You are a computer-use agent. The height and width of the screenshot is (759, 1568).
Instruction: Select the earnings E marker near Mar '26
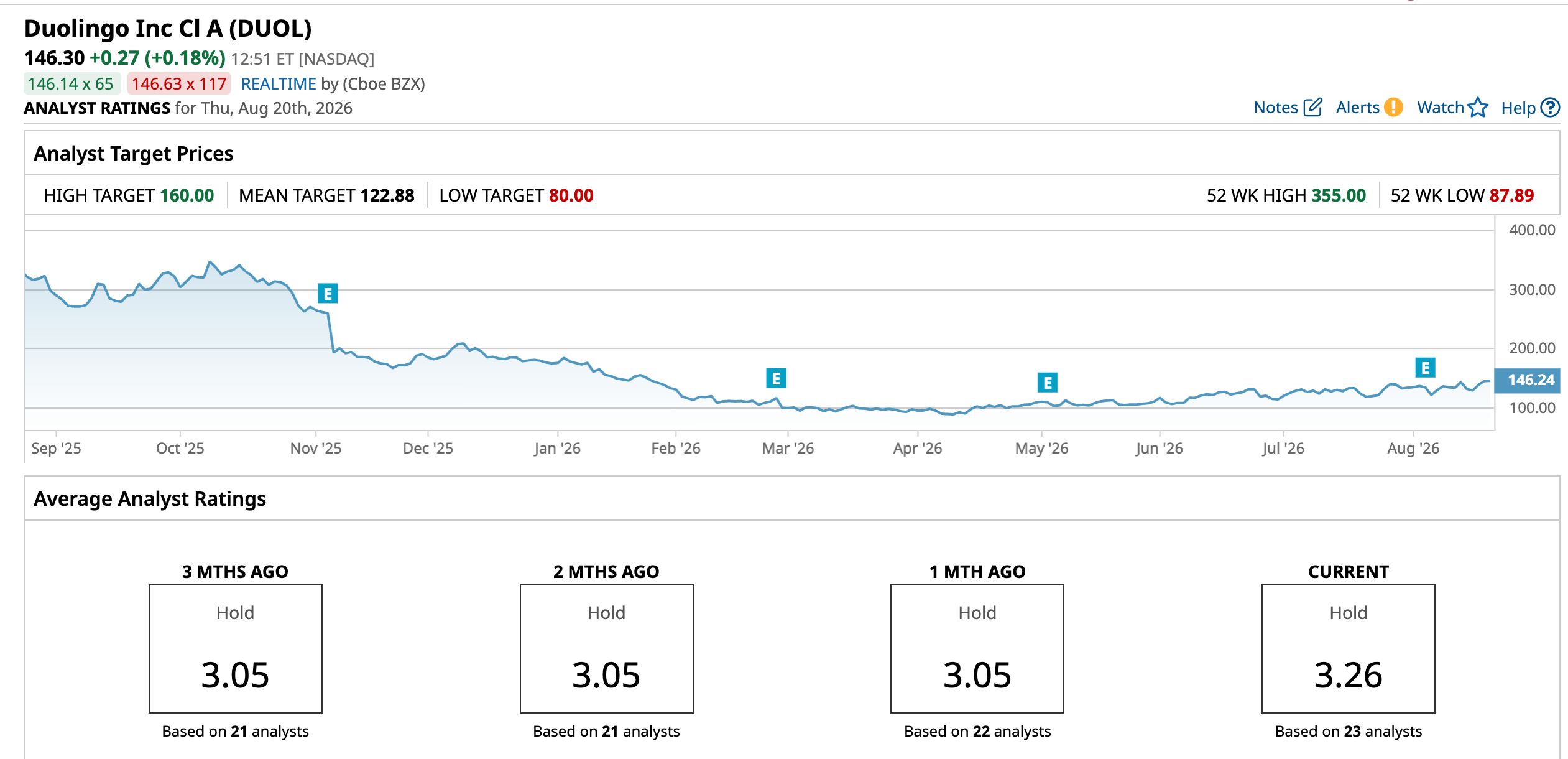click(x=776, y=378)
